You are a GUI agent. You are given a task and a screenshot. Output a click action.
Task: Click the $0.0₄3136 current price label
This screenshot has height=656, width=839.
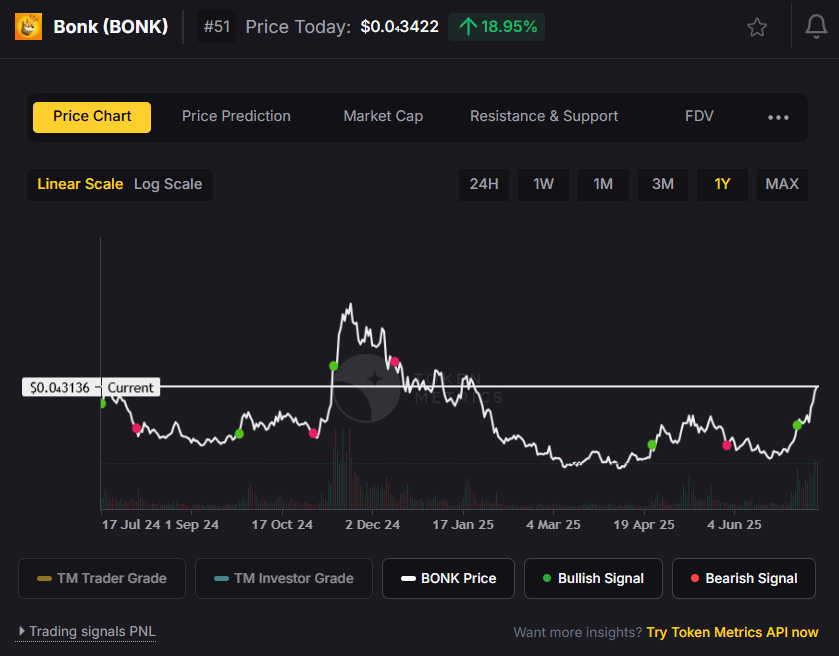pos(60,387)
